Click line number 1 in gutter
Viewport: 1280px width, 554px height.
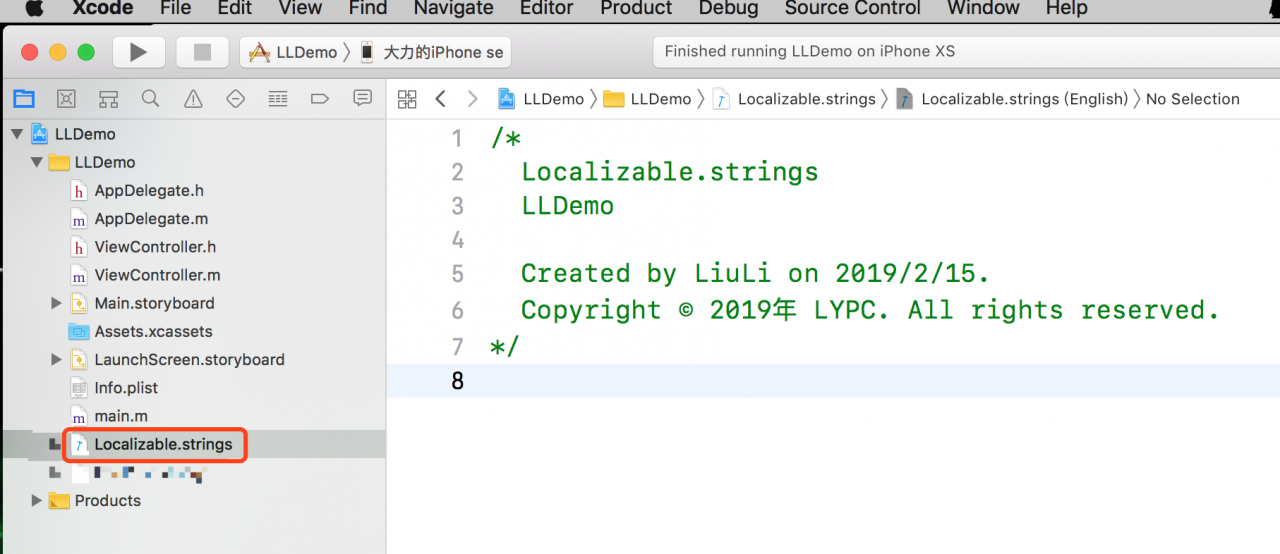(x=457, y=138)
